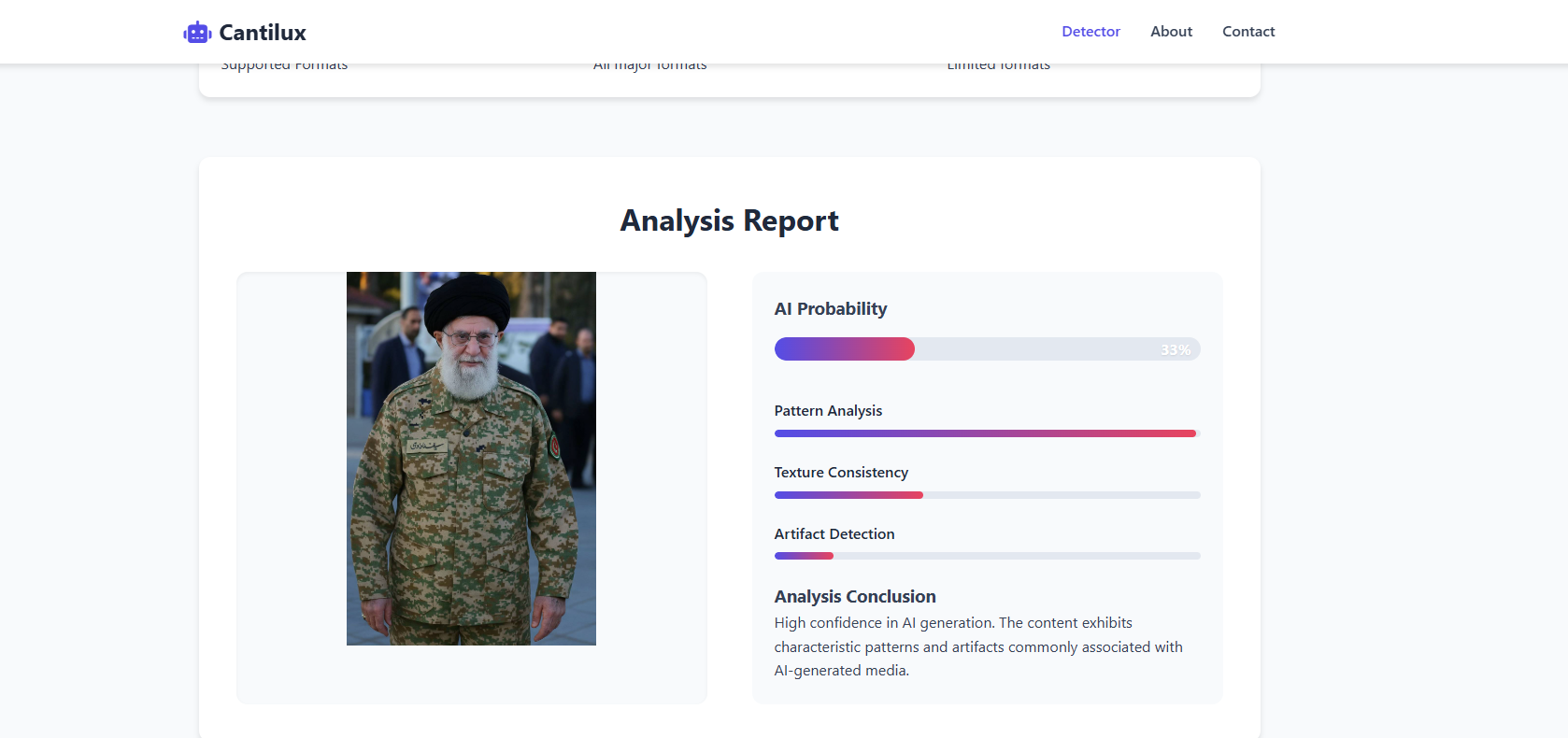Click the Analysis Report heading
The height and width of the screenshot is (738, 1568).
(x=729, y=220)
